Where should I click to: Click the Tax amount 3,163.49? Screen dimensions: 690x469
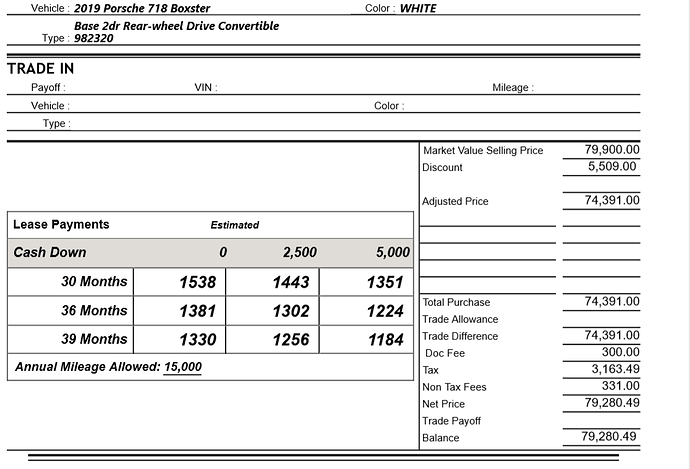(615, 369)
